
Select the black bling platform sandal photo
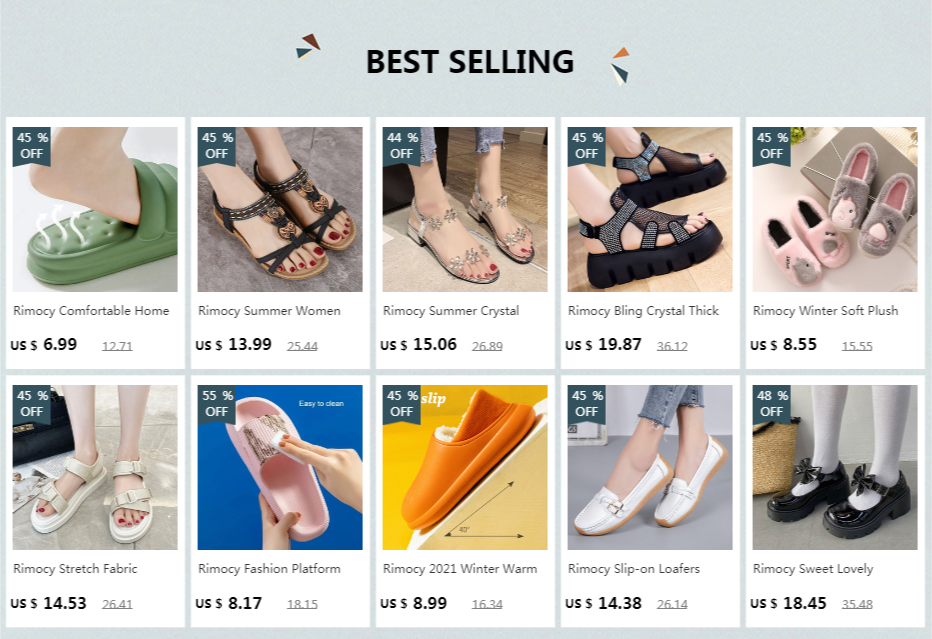[x=650, y=210]
